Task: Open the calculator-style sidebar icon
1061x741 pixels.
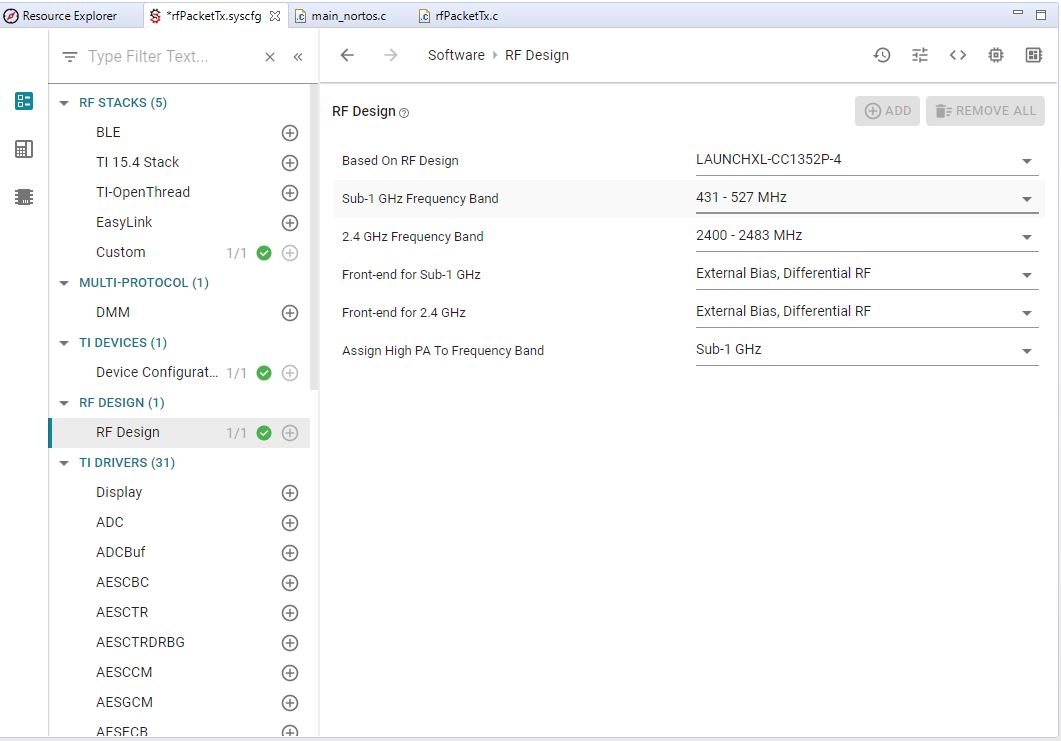Action: (24, 149)
